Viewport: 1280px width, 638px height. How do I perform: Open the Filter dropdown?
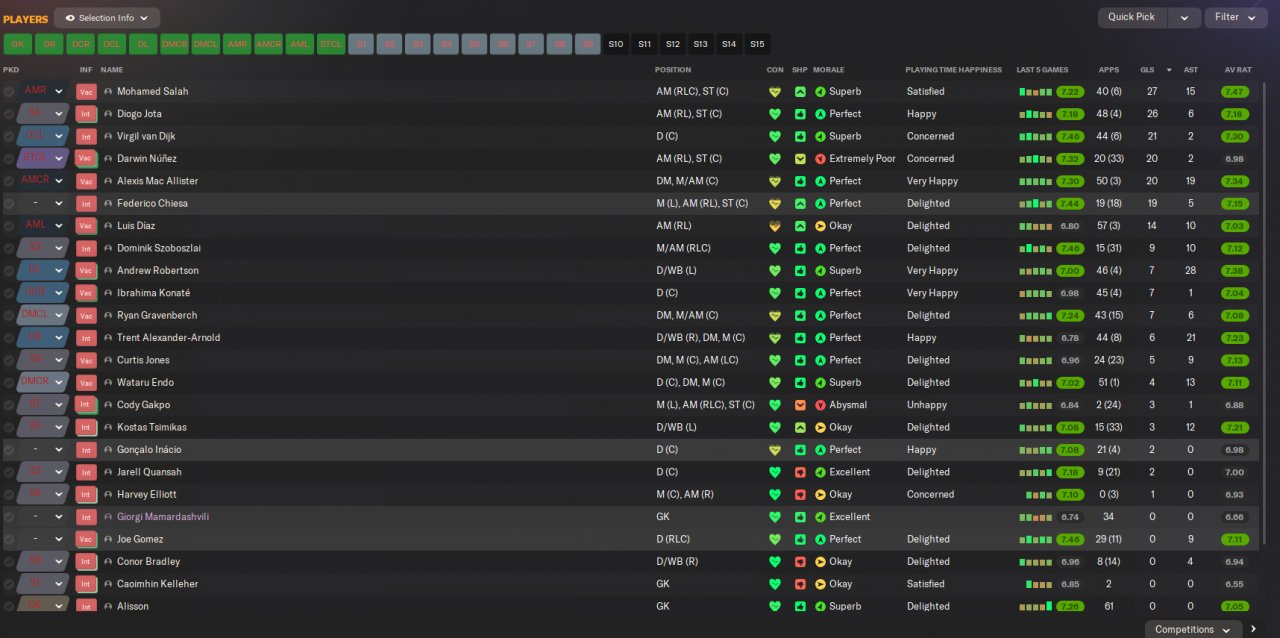coord(1236,17)
